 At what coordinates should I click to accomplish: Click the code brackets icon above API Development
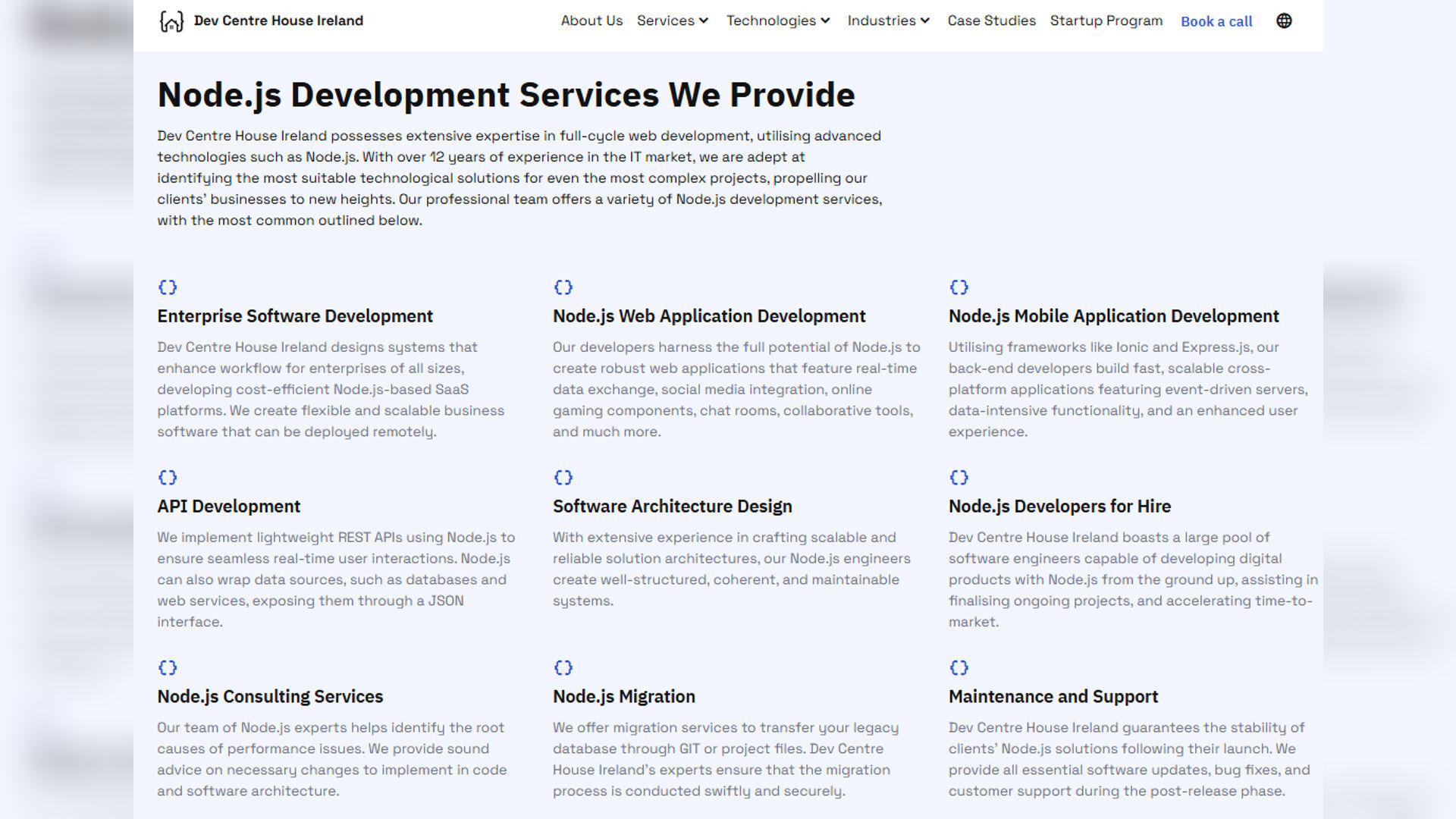[x=168, y=477]
